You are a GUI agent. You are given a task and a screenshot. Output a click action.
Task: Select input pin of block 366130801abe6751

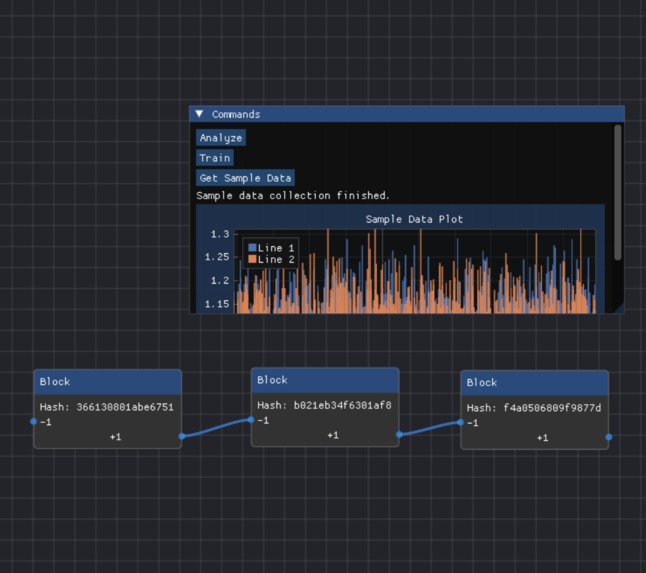pos(34,421)
